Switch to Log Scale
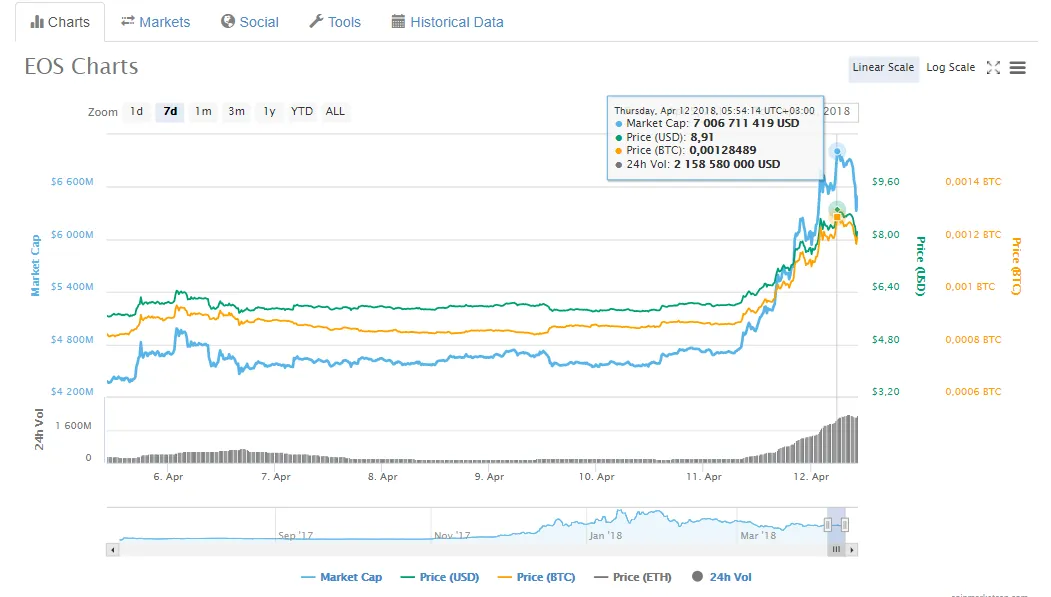Screen dimensions: 1051x597 point(950,68)
